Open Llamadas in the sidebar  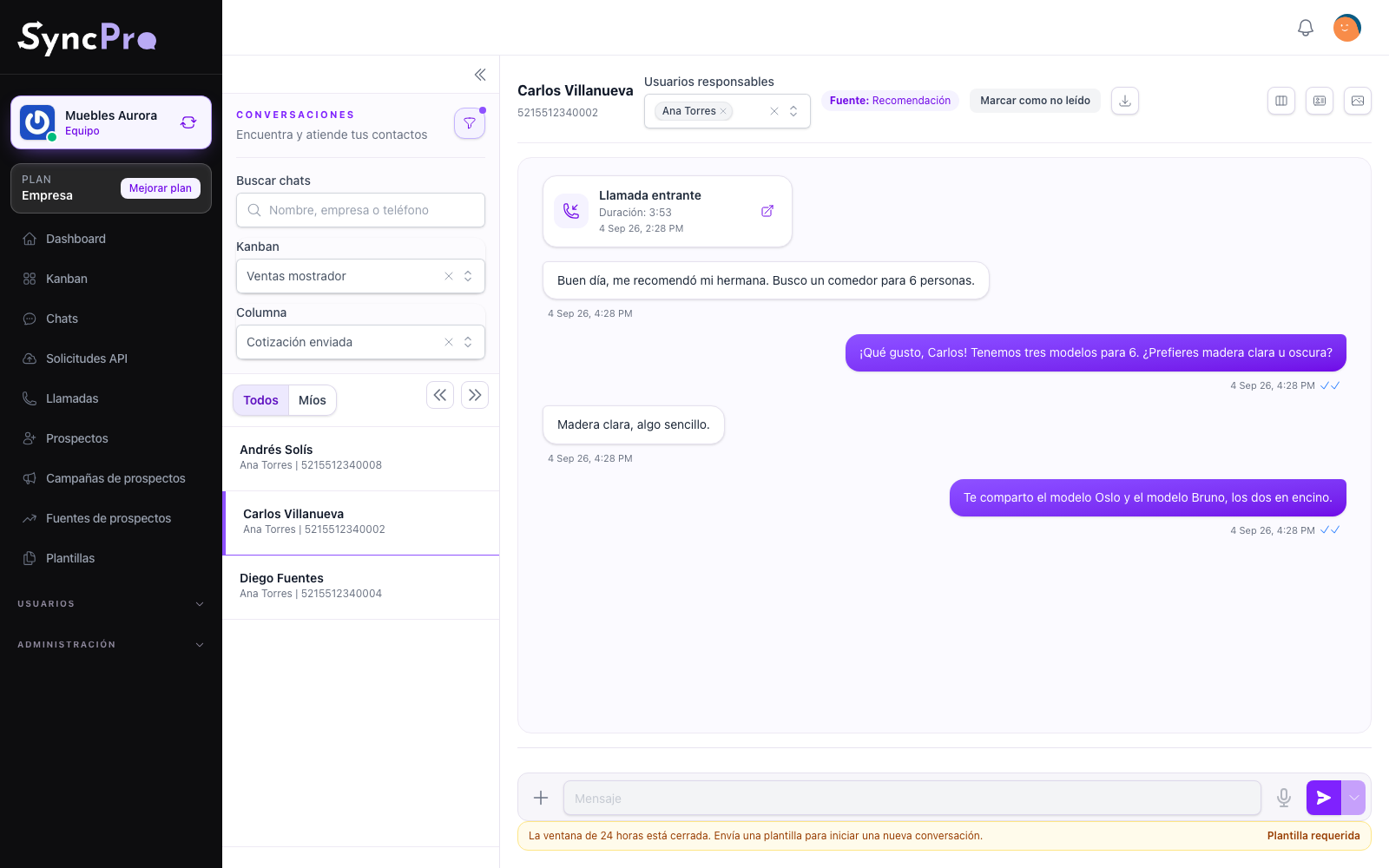click(x=111, y=398)
